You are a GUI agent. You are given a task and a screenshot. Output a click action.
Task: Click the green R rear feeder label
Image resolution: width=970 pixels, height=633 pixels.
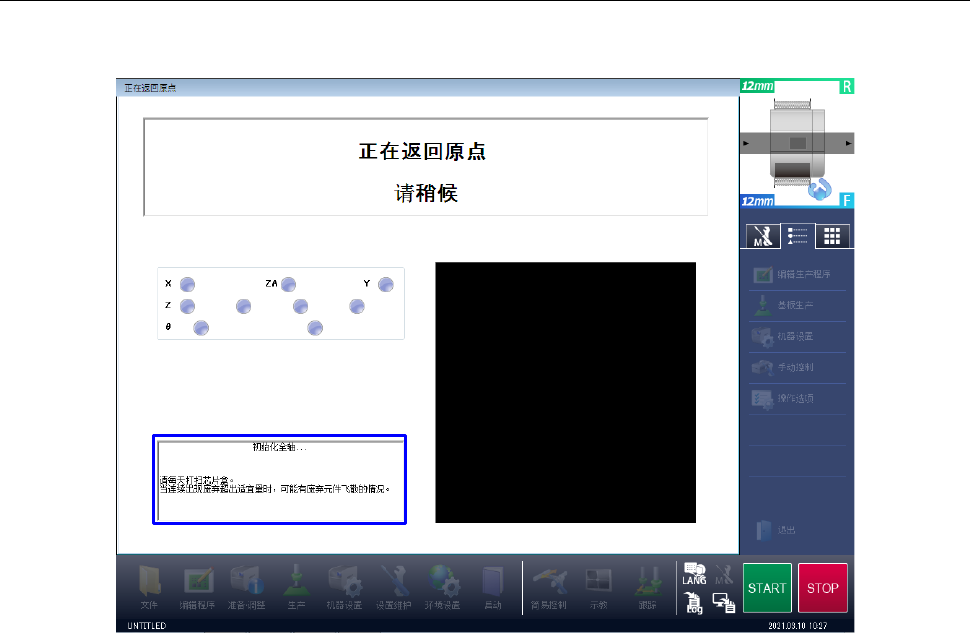click(847, 86)
